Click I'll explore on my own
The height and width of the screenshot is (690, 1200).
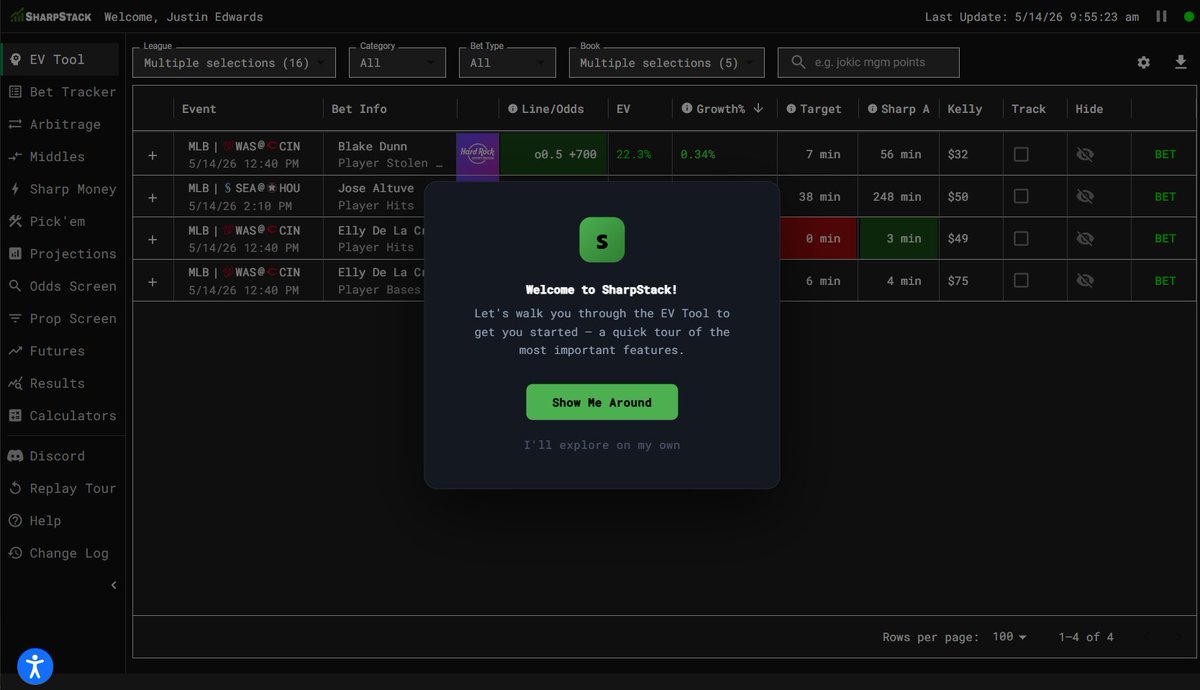(602, 445)
